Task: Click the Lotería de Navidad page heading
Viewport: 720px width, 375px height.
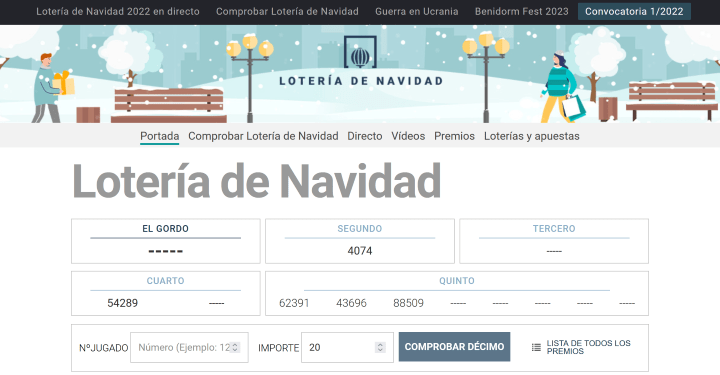Action: click(257, 181)
